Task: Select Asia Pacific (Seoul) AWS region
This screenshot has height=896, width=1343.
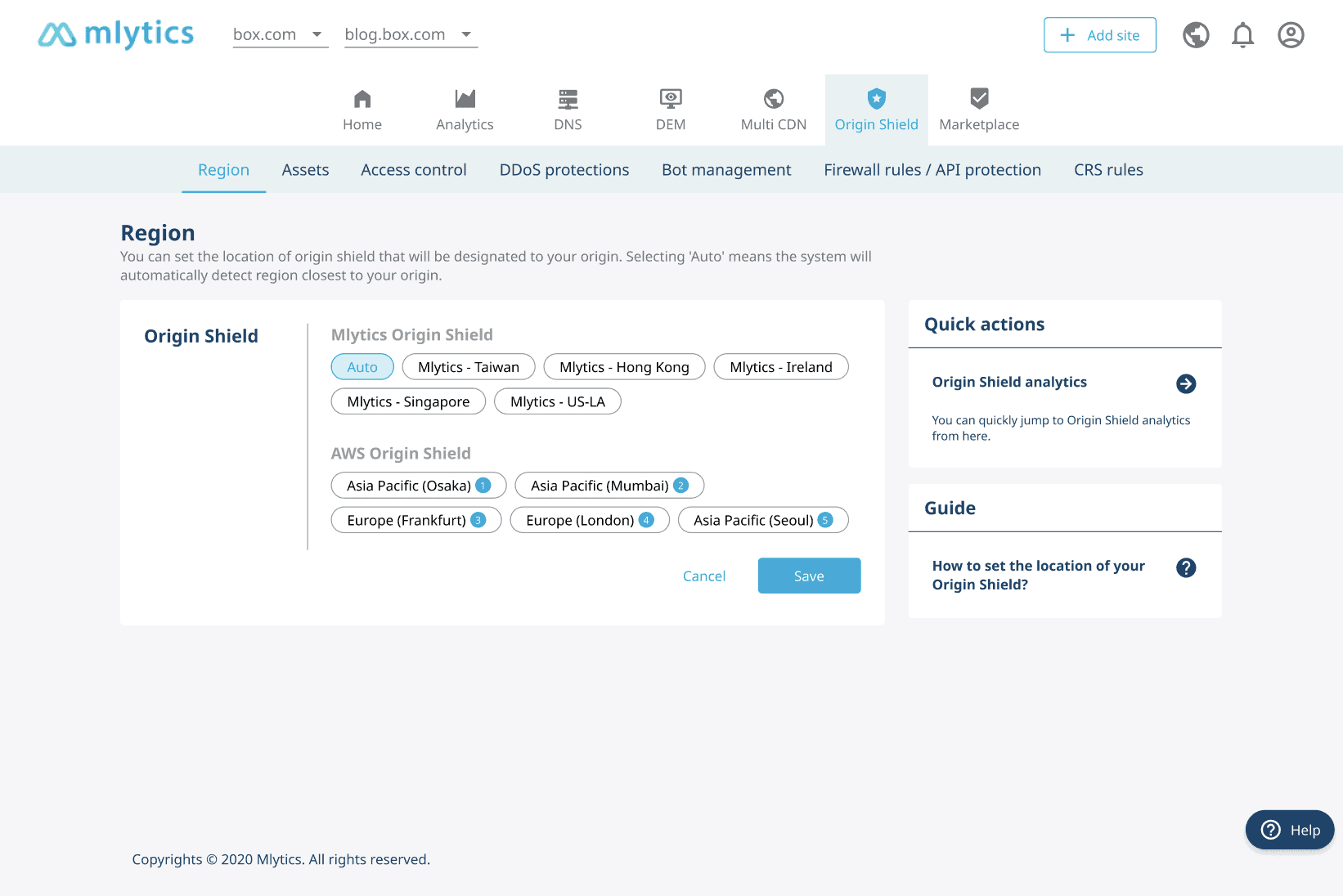Action: (763, 519)
